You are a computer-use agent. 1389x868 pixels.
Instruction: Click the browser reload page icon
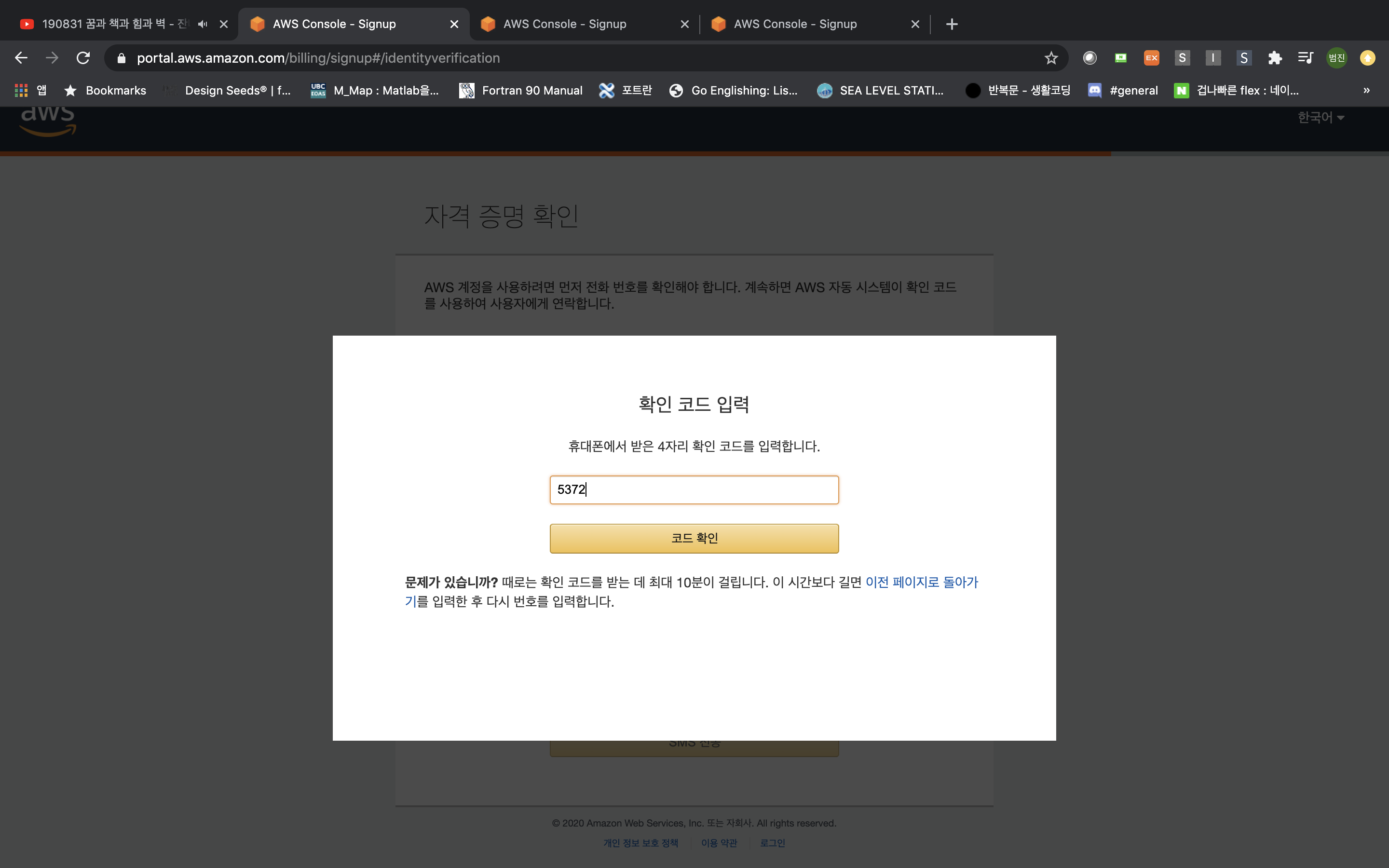coord(83,58)
